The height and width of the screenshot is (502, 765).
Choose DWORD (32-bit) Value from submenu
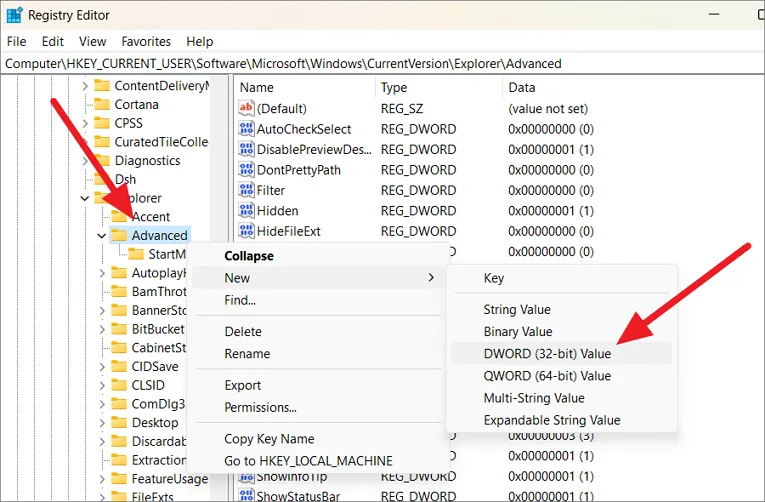click(547, 354)
